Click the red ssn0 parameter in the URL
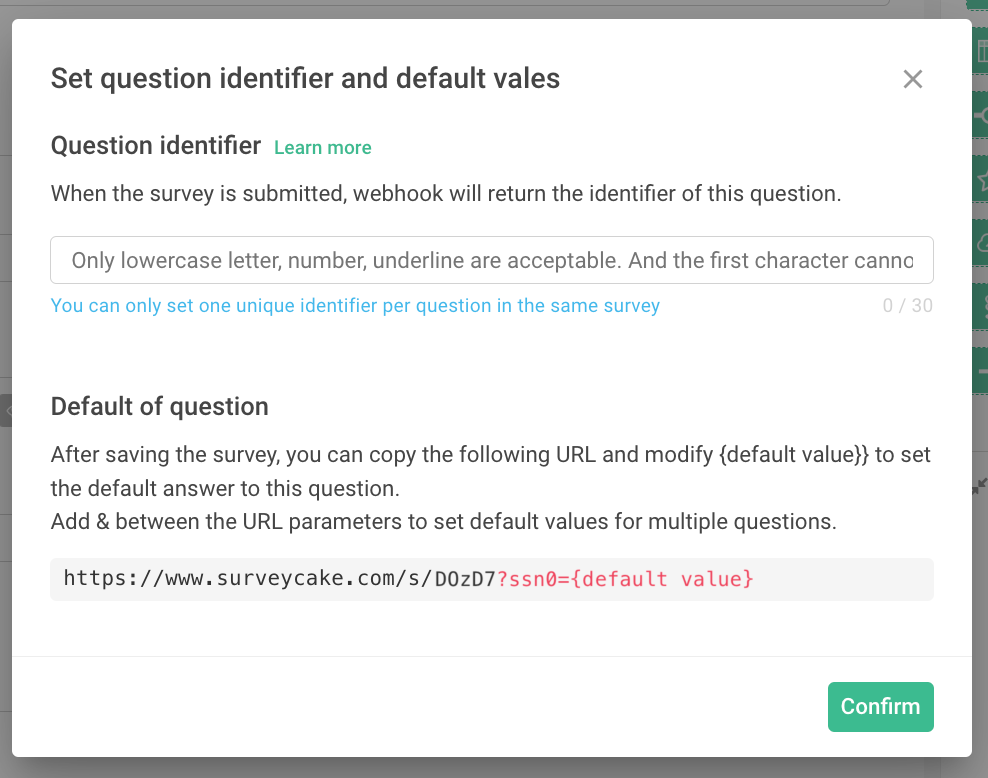Image resolution: width=988 pixels, height=778 pixels. (x=530, y=579)
